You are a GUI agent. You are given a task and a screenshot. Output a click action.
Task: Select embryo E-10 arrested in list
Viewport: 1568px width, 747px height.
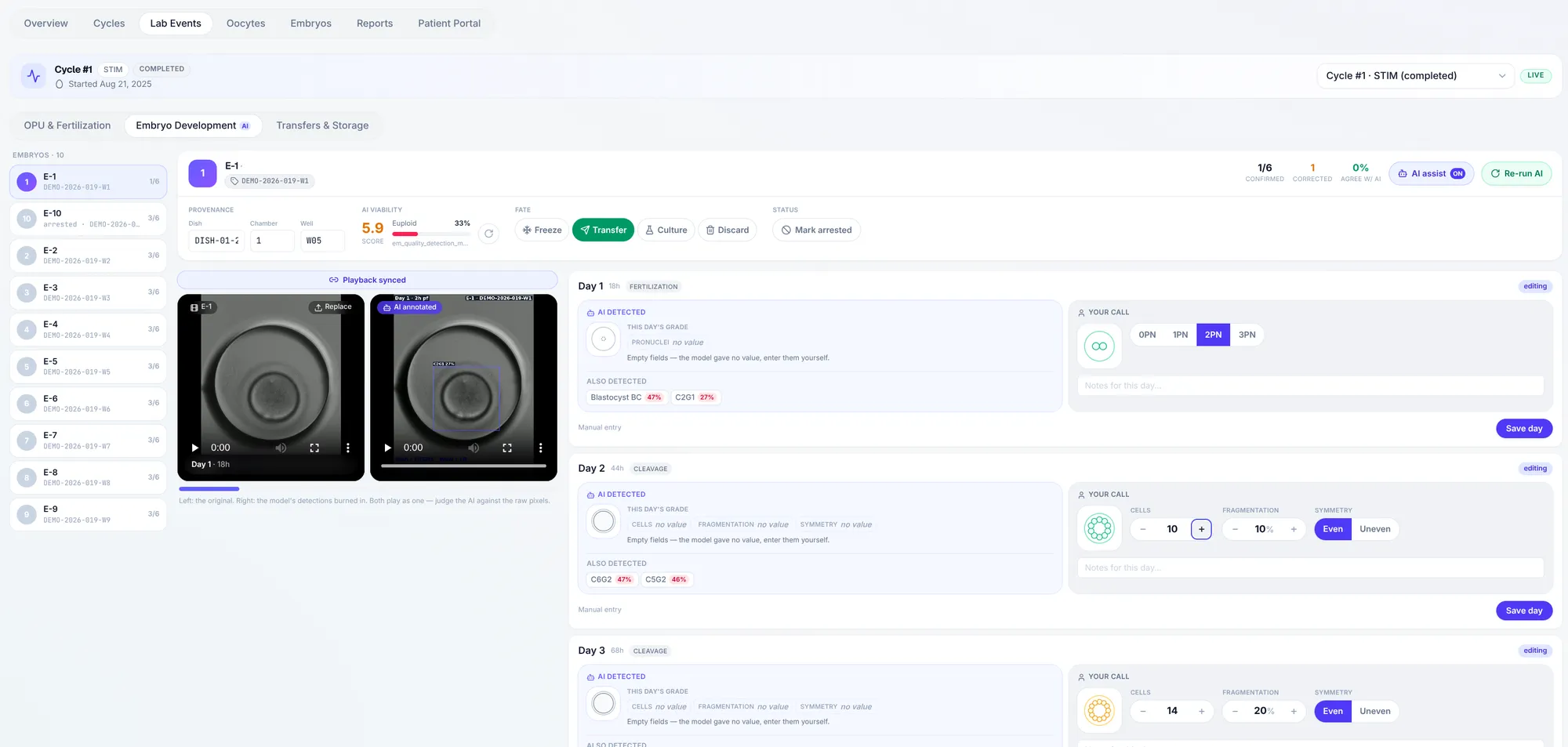click(x=89, y=219)
